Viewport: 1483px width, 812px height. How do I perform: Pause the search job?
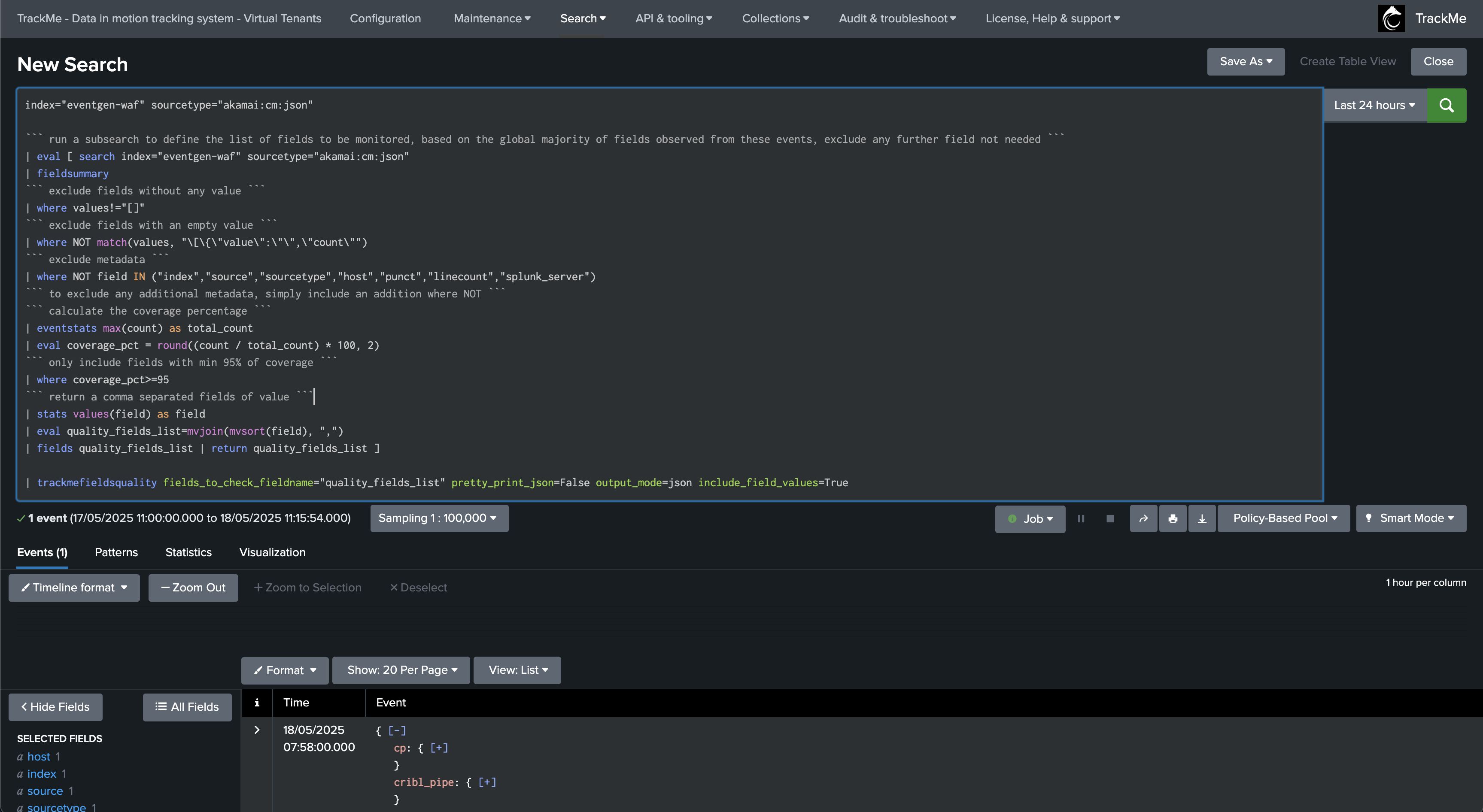1081,518
